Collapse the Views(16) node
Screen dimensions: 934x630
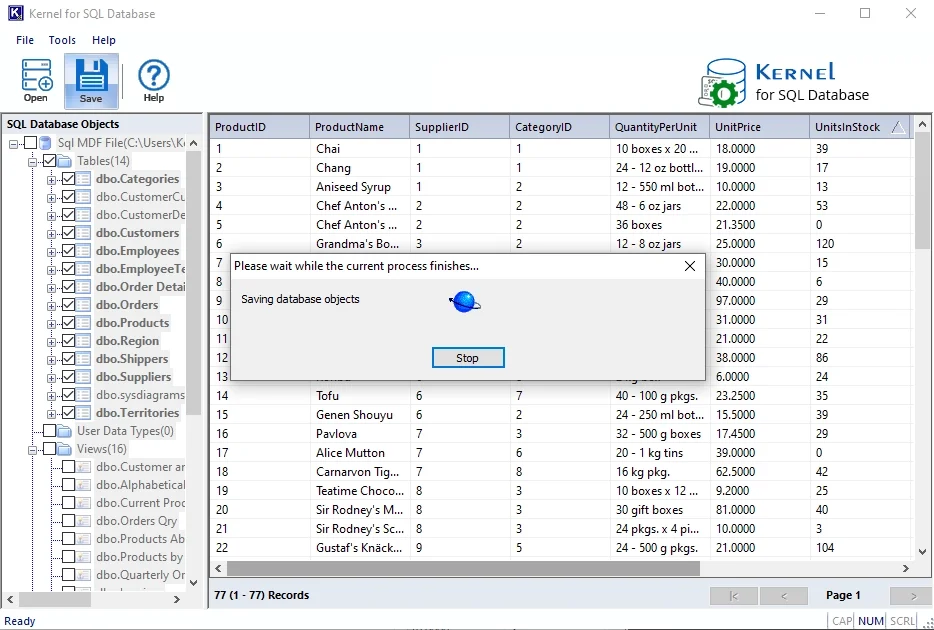(x=33, y=450)
